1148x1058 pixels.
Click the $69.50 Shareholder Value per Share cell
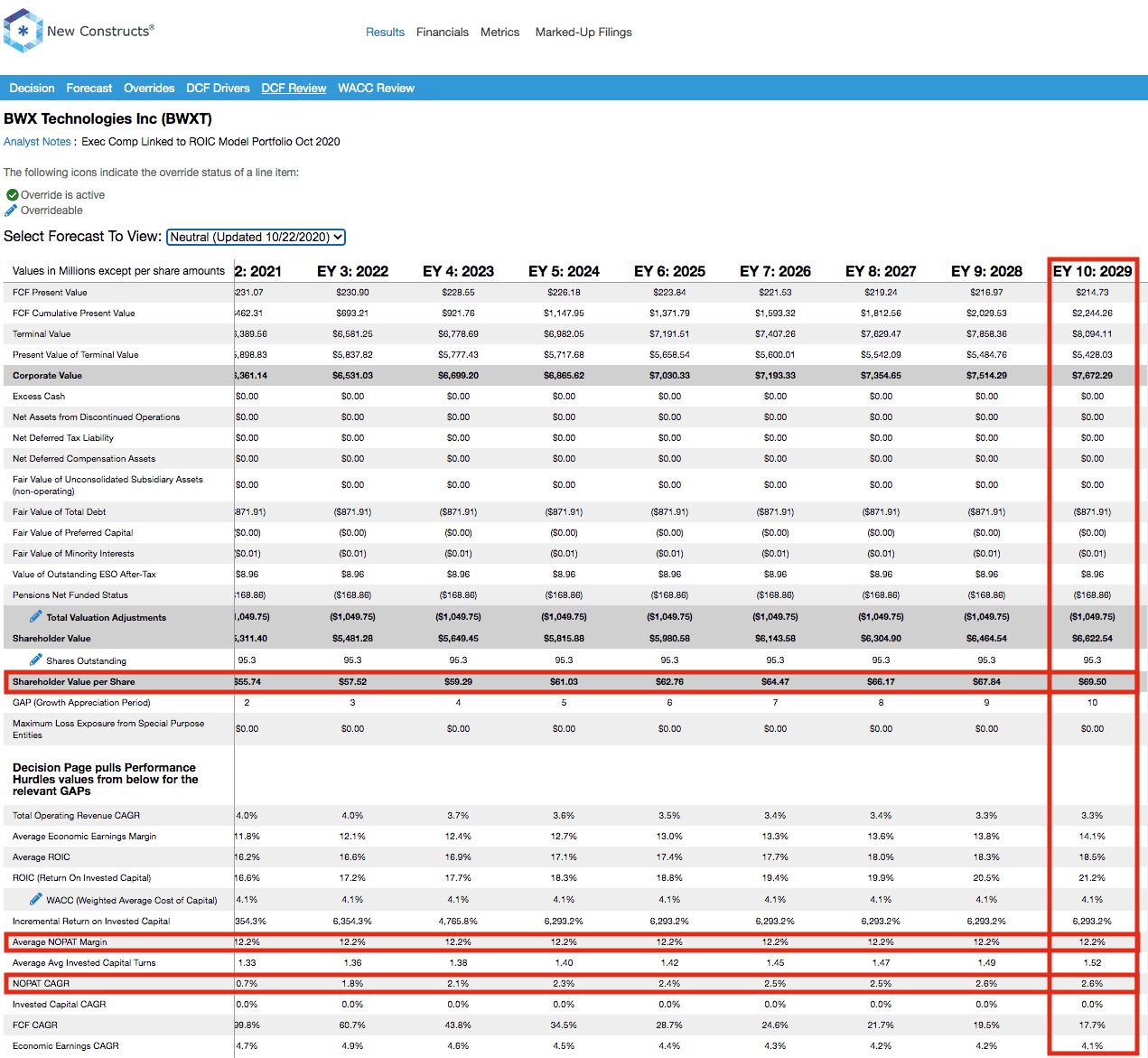(x=1092, y=682)
